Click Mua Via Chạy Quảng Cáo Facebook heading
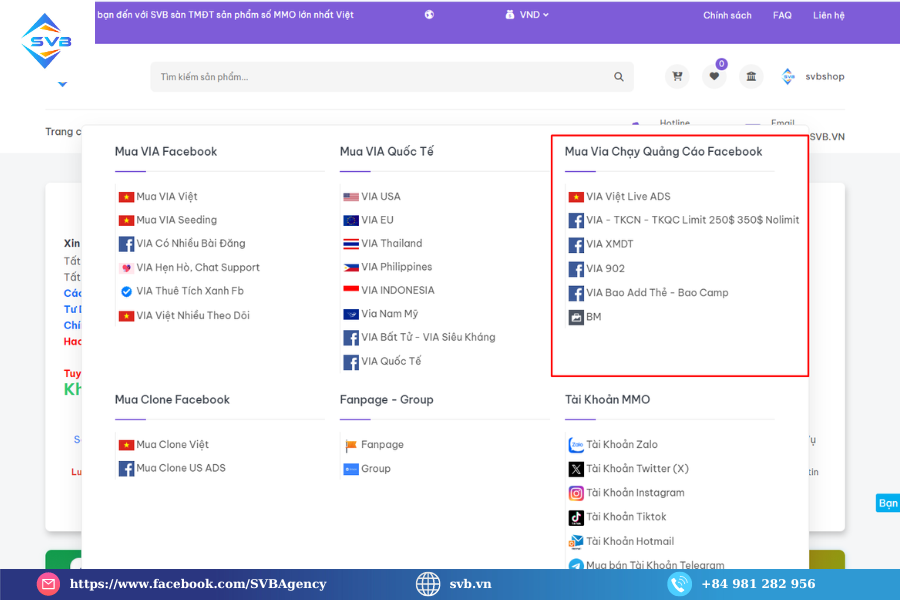The width and height of the screenshot is (900, 600). pos(664,152)
